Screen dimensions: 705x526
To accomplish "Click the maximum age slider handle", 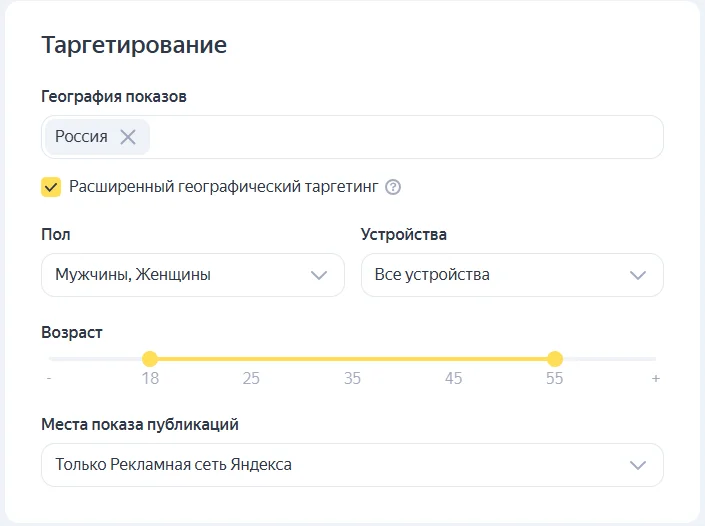I will (555, 359).
